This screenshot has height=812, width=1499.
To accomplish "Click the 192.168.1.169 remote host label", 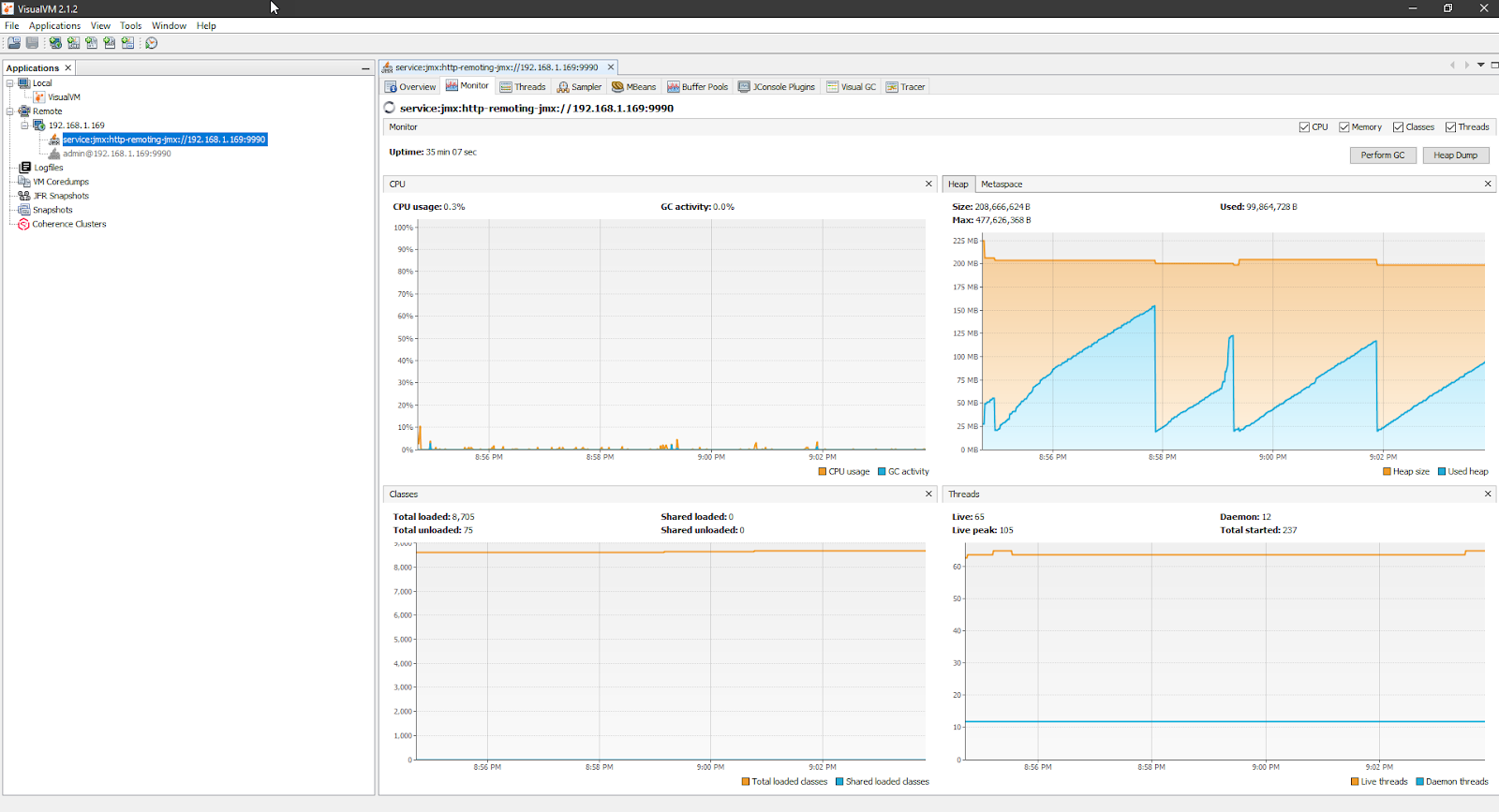I will click(77, 125).
